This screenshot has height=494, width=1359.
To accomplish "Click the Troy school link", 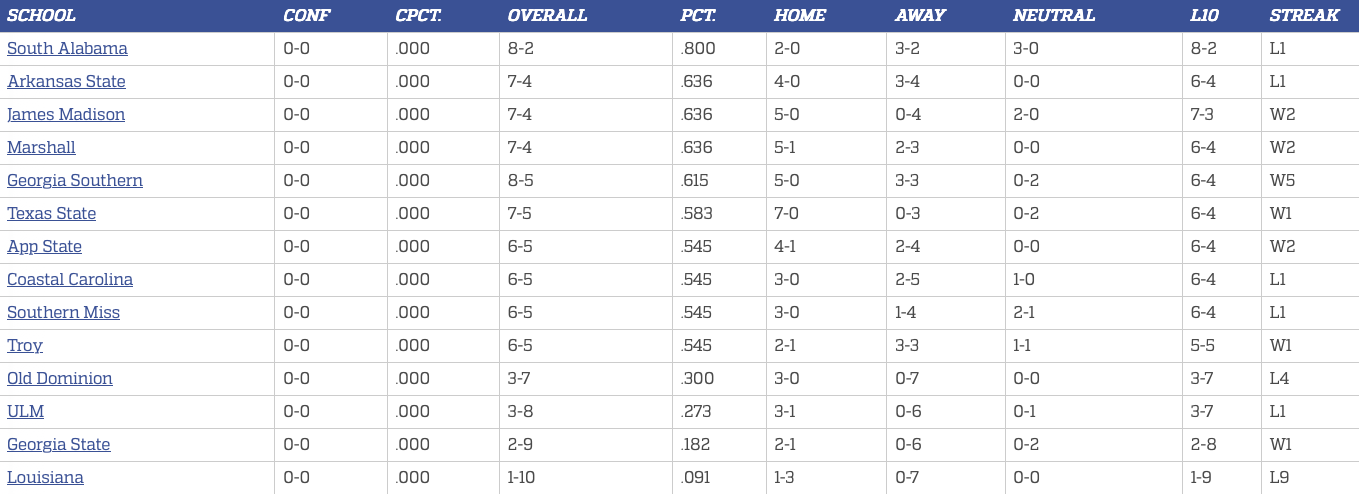I will click(25, 346).
